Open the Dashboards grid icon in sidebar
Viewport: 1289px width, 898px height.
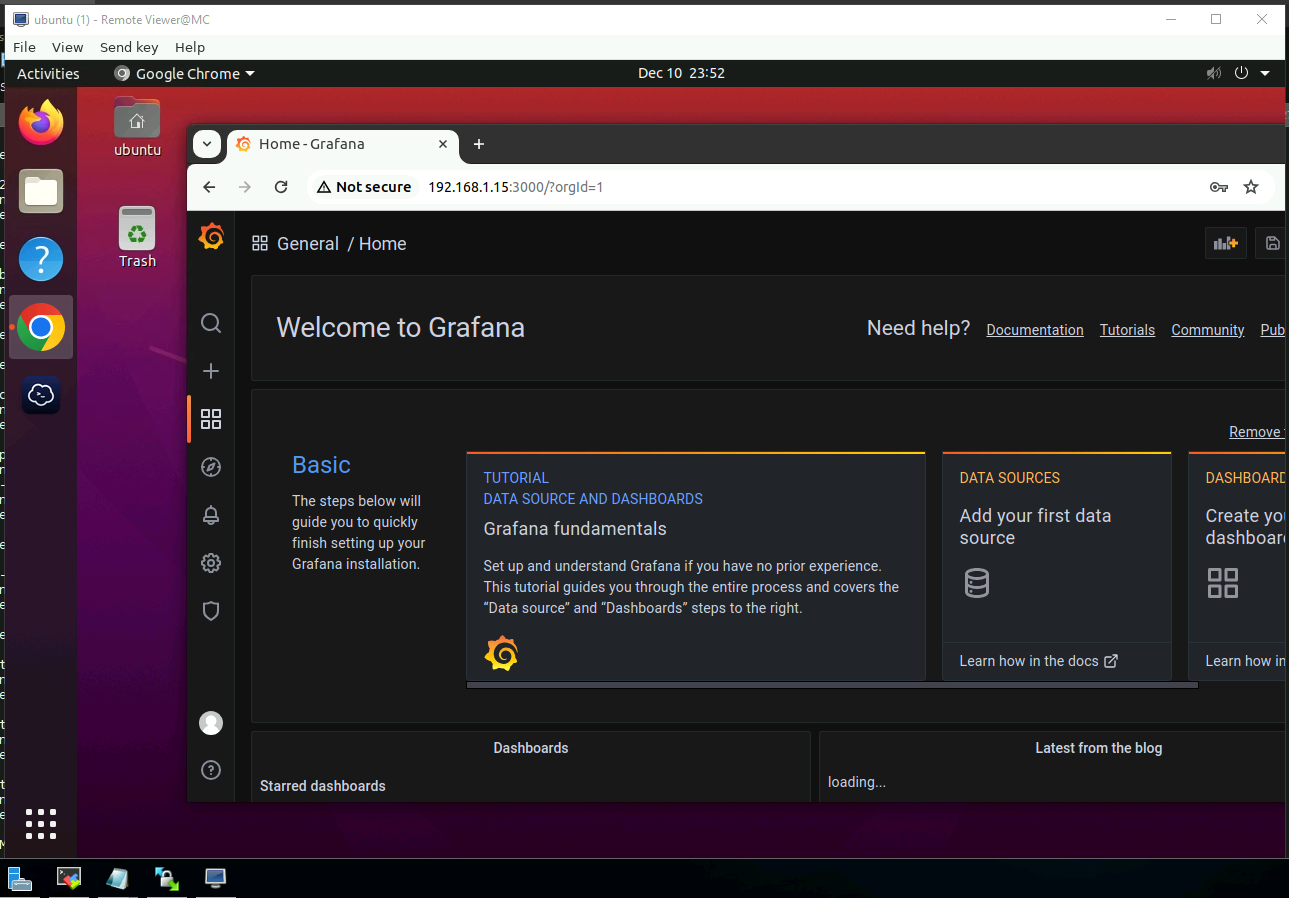tap(211, 419)
